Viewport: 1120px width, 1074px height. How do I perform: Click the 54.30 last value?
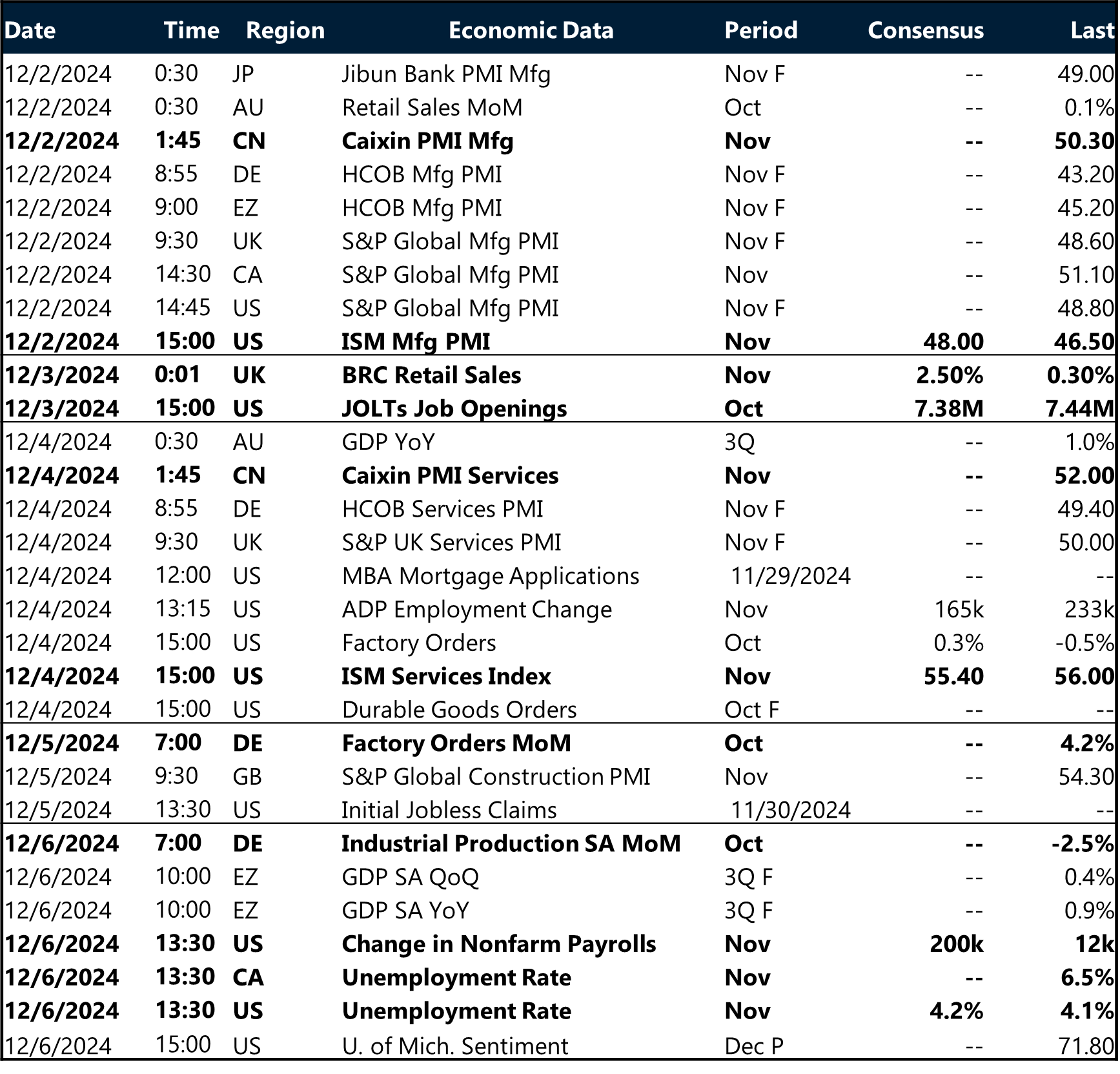click(x=1086, y=777)
